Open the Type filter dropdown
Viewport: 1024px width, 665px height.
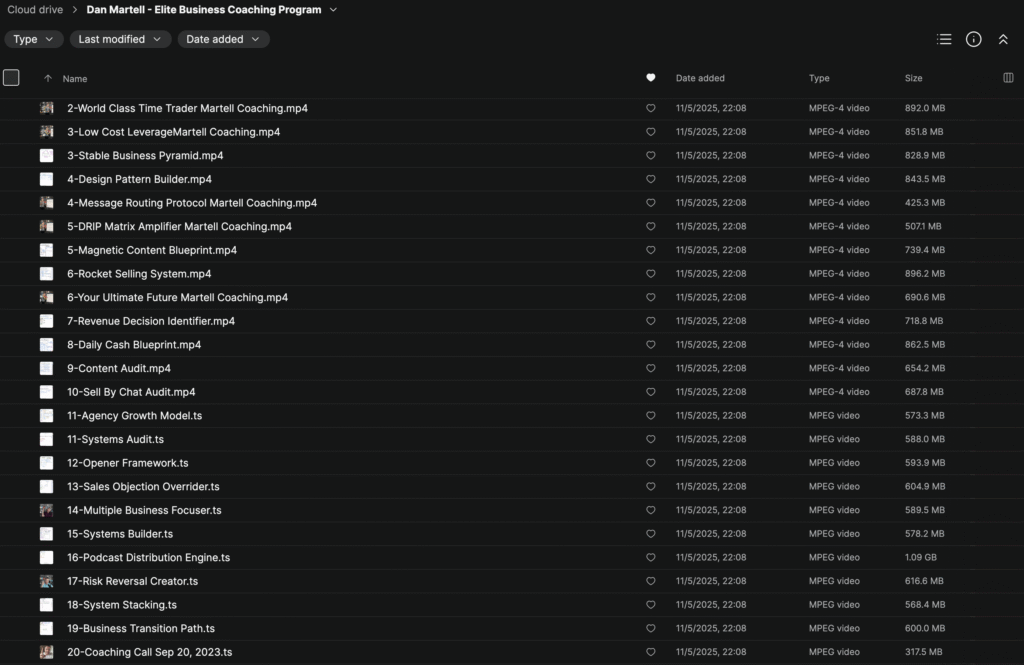33,39
